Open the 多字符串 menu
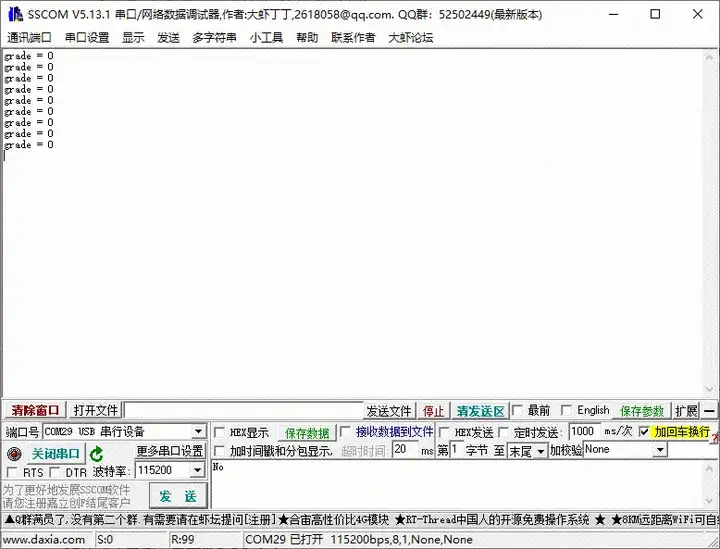The height and width of the screenshot is (549, 720). coord(214,38)
